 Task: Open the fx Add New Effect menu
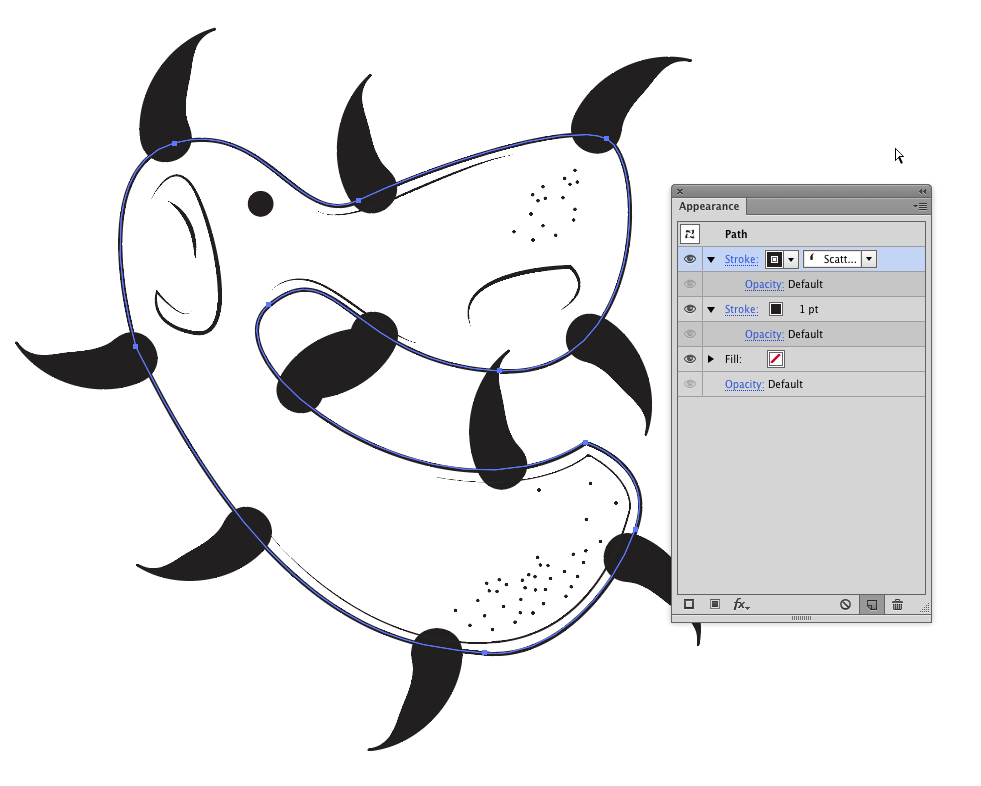[741, 604]
